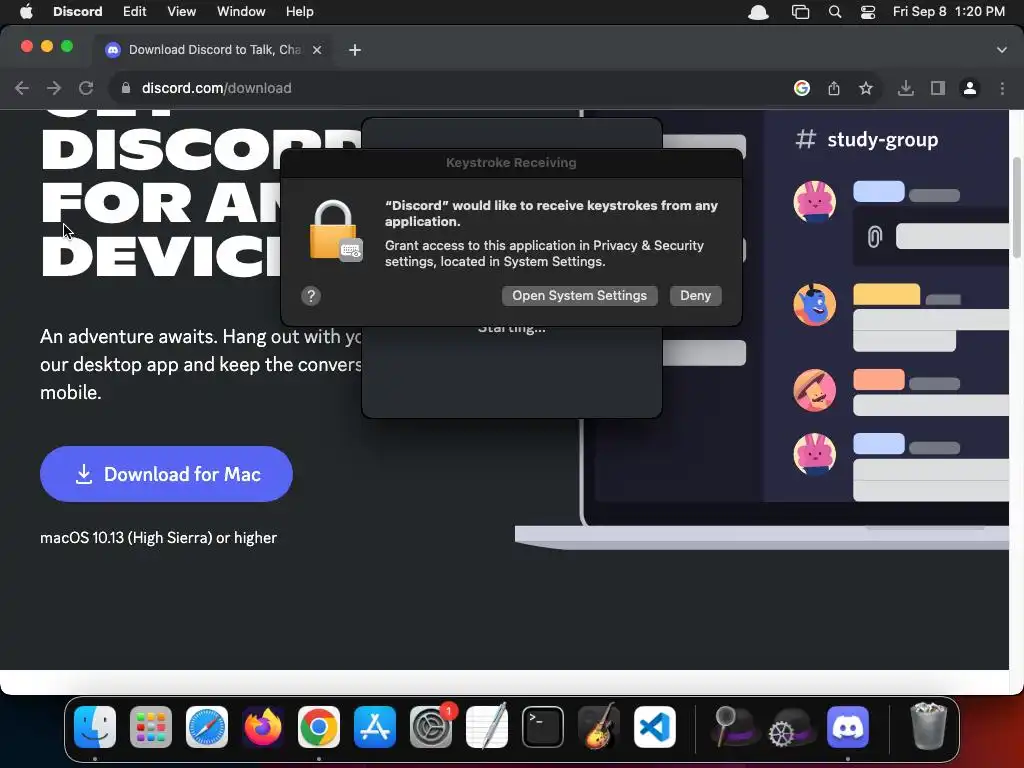Go forward in browser history
Screen dimensions: 1024x768
[54, 88]
